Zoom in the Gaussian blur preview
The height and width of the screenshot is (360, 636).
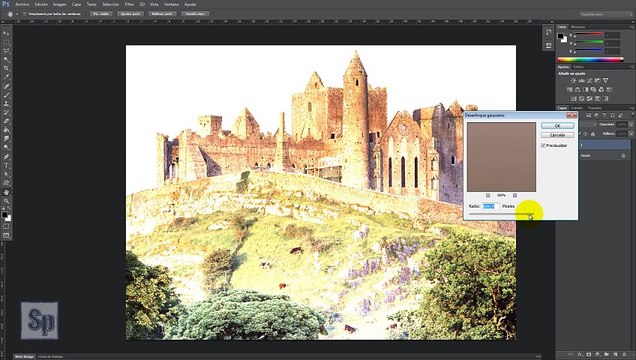[x=515, y=195]
